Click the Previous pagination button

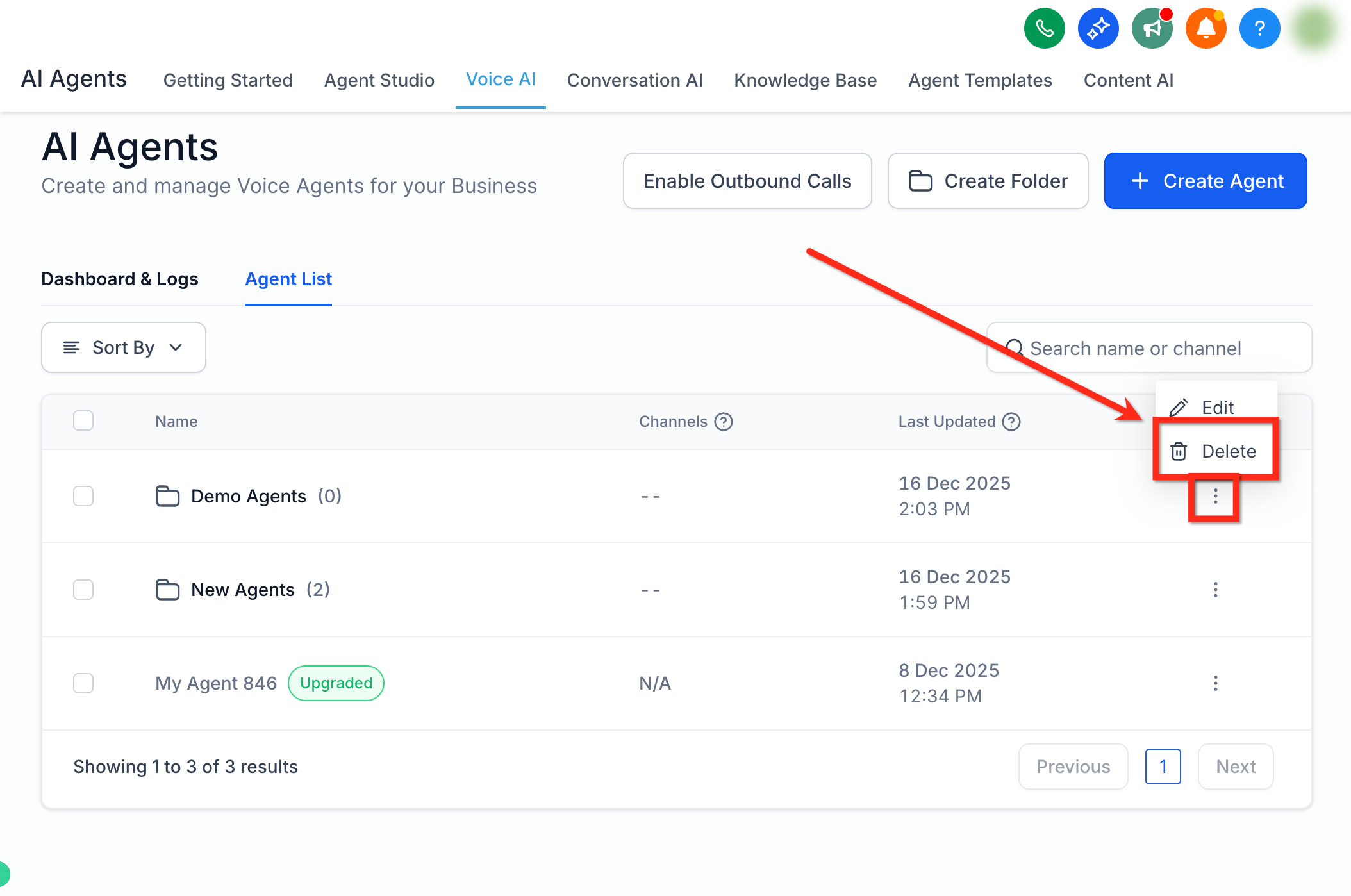point(1073,767)
